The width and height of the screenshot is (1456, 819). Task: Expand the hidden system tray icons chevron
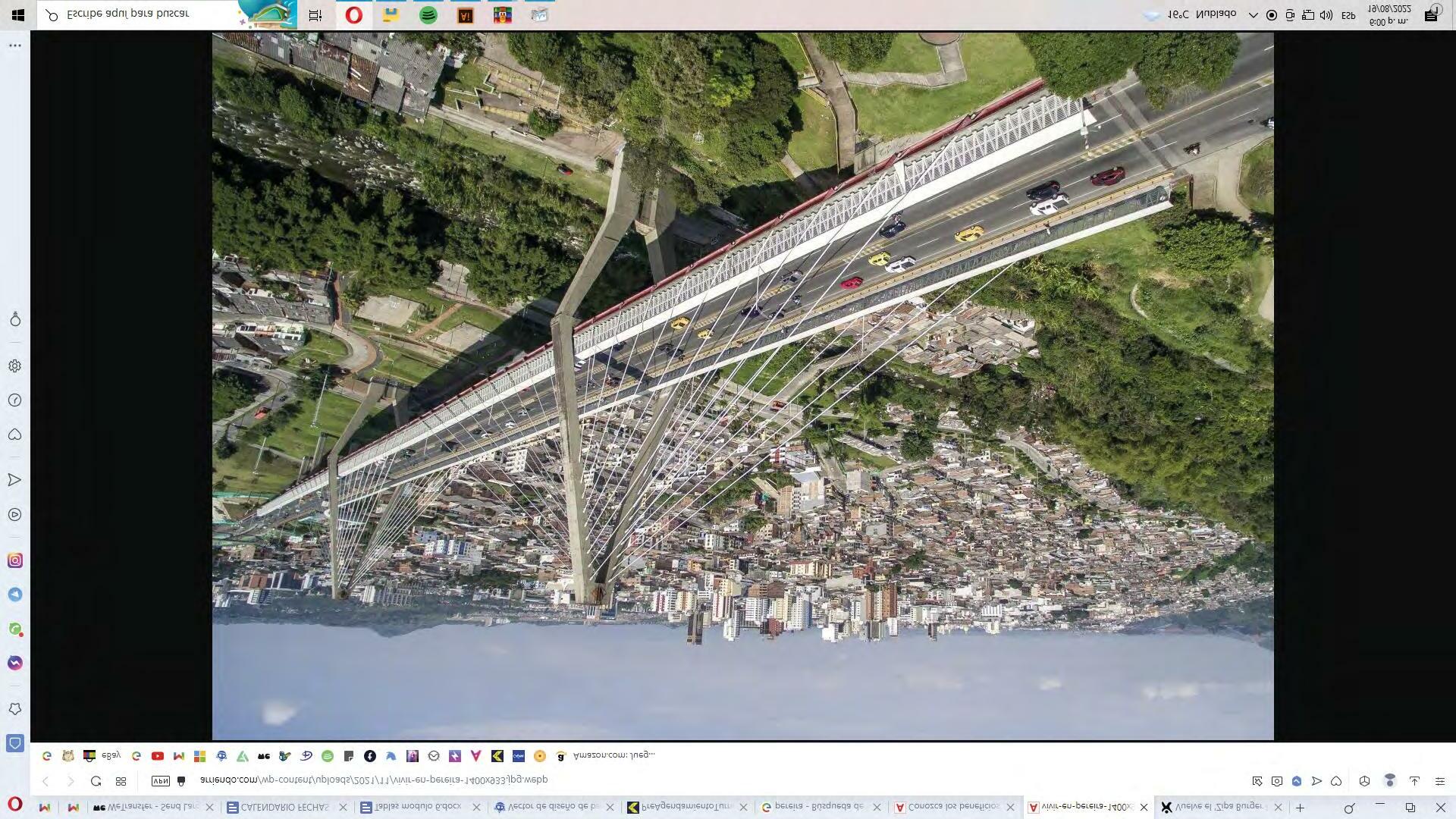click(x=1253, y=15)
